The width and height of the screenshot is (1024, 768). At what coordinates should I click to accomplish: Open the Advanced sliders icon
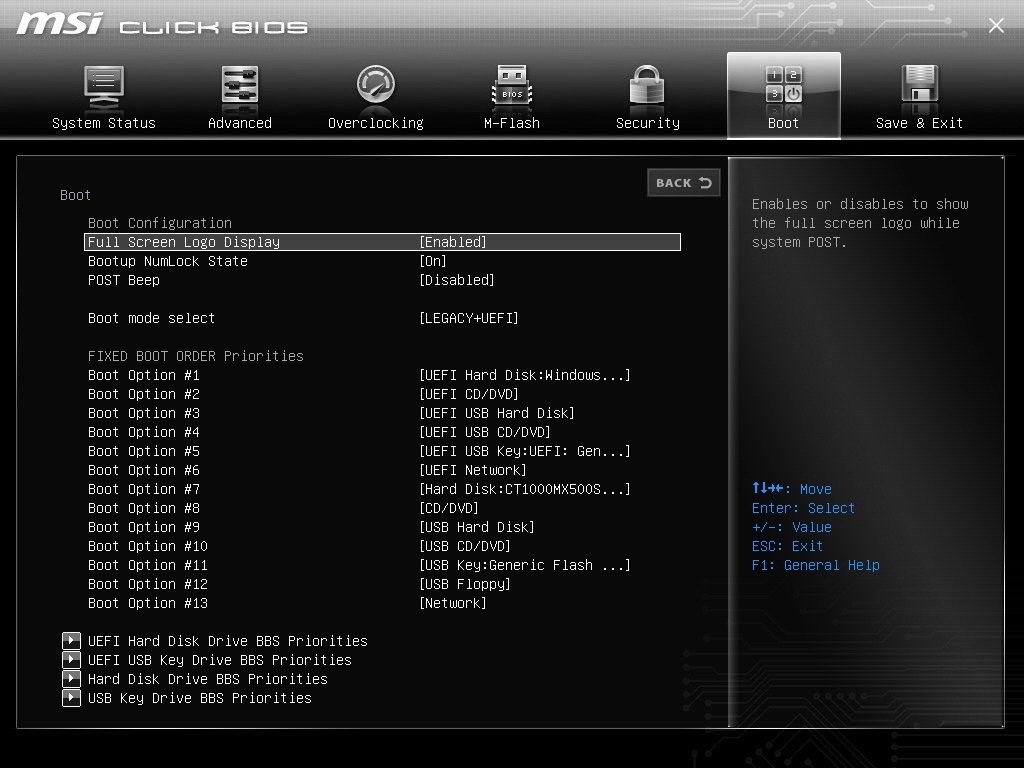point(240,85)
